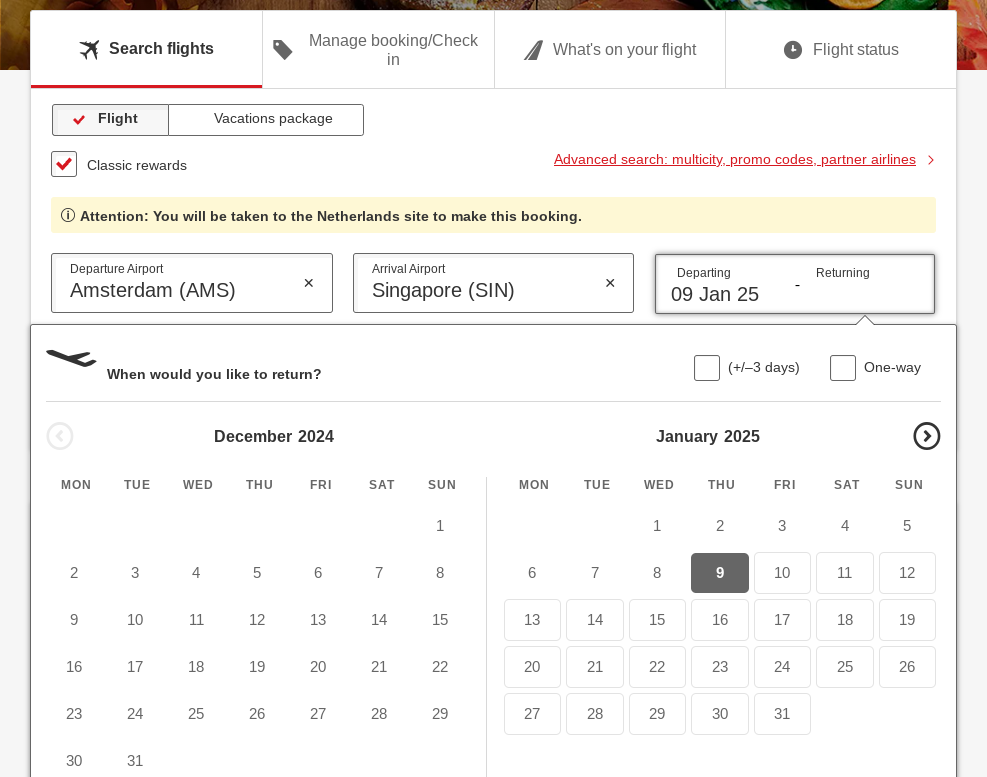The height and width of the screenshot is (777, 987).
Task: Select January 27 in the calendar
Action: coord(532,714)
